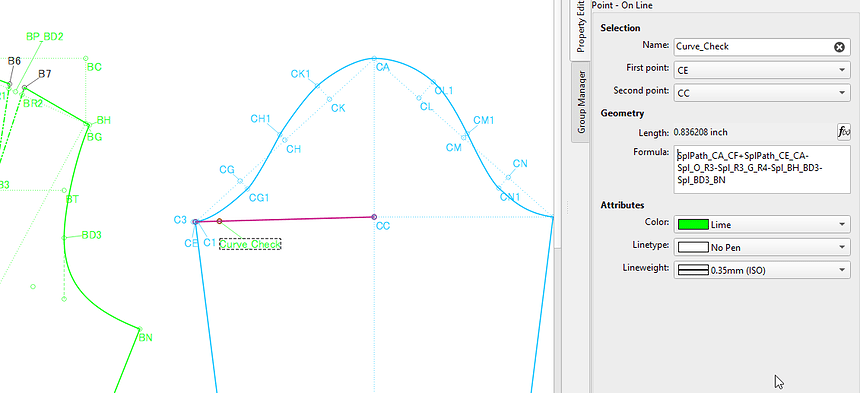
Task: Select point label B7
Action: (44, 74)
